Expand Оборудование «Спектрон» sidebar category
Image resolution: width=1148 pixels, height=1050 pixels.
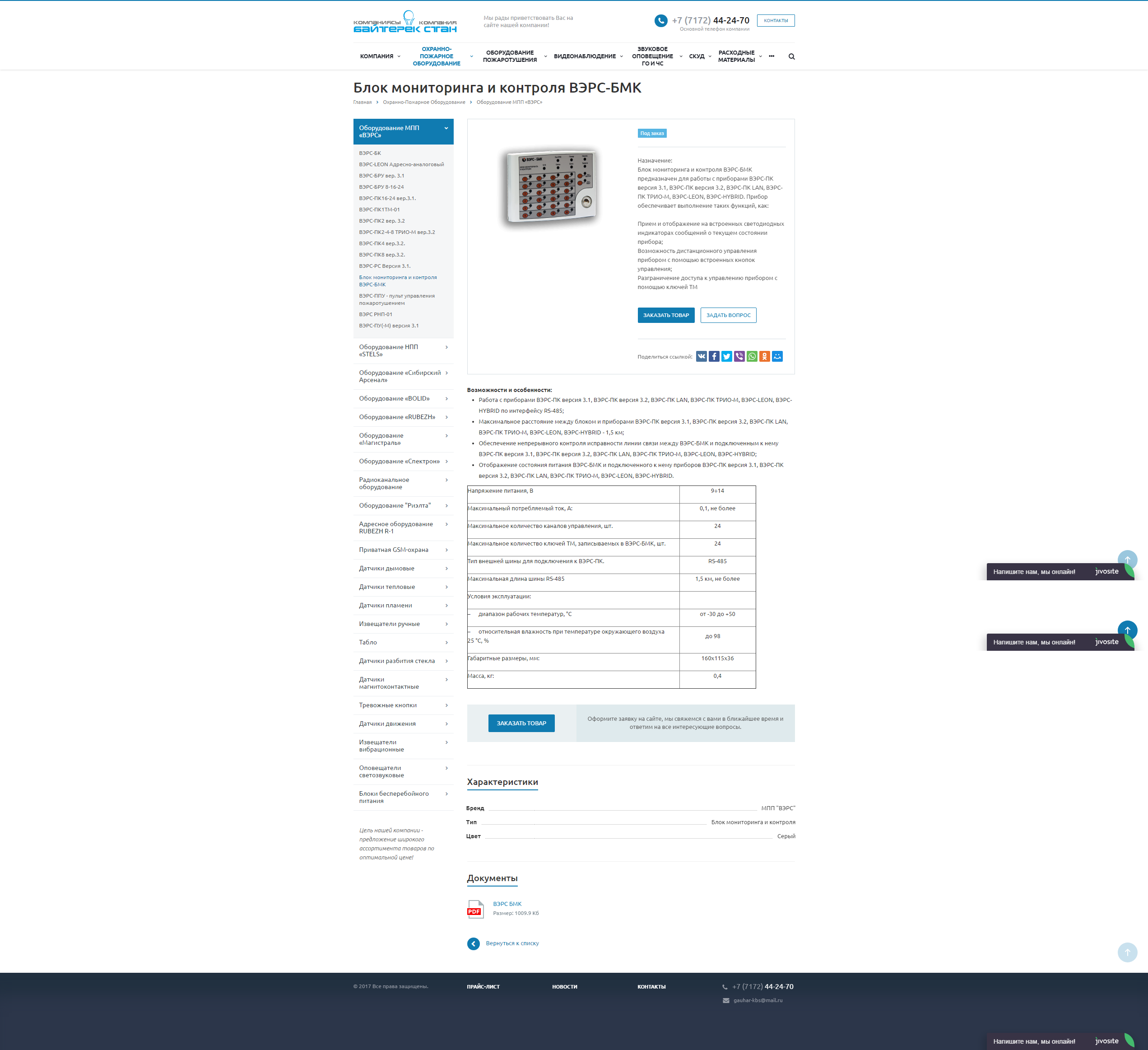[x=446, y=462]
